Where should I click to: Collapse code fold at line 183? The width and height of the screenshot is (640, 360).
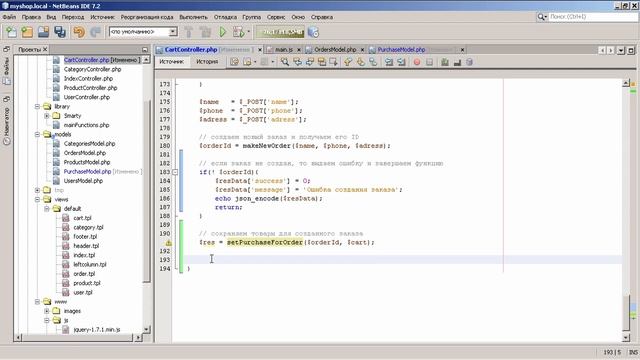tap(175, 172)
